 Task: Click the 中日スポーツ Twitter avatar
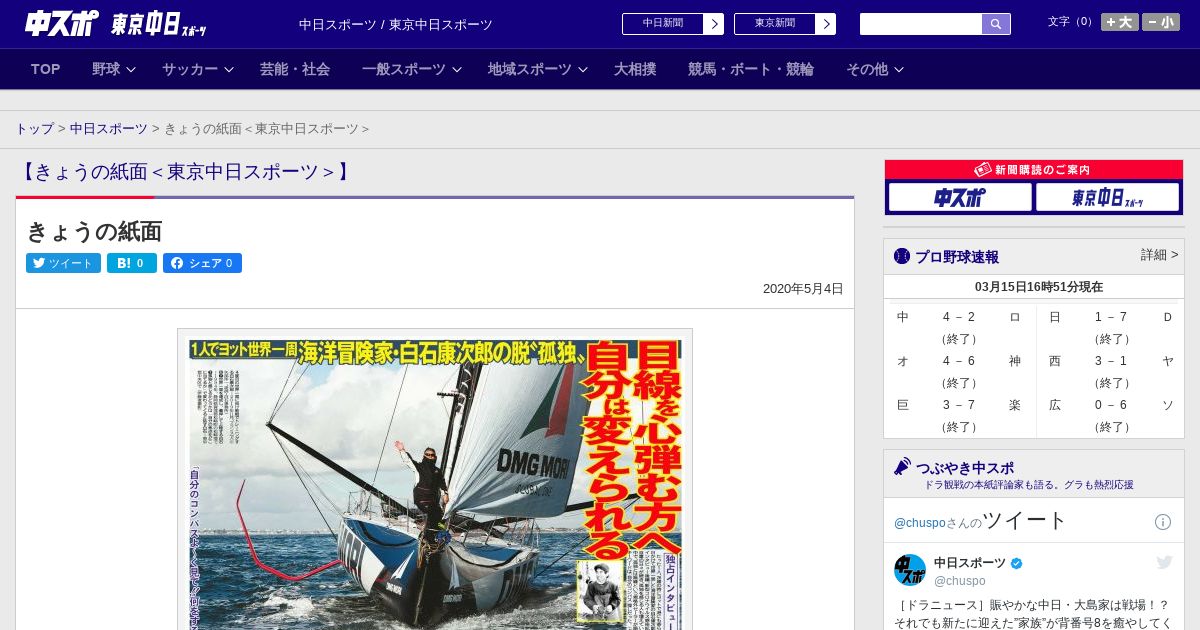click(910, 570)
